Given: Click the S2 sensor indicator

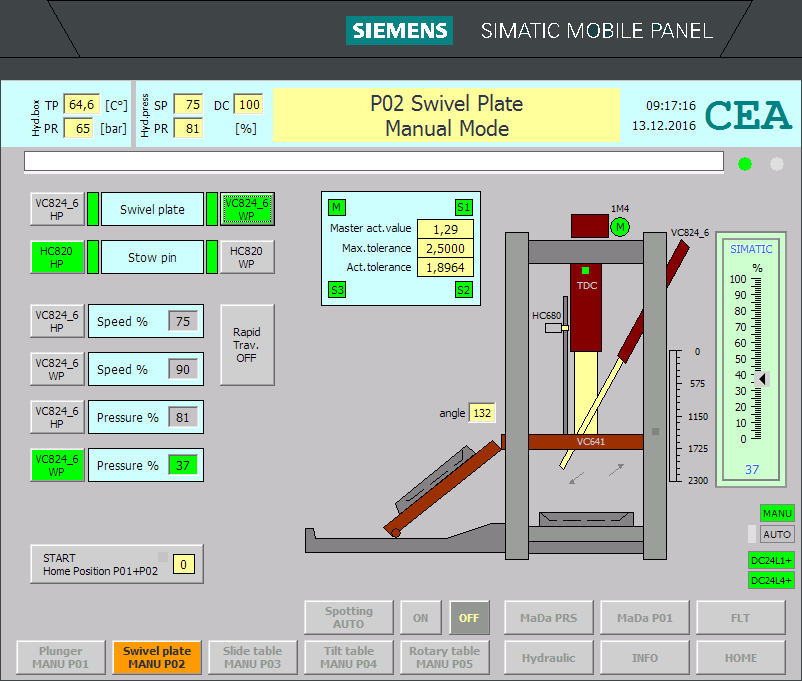Looking at the screenshot, I should 464,290.
